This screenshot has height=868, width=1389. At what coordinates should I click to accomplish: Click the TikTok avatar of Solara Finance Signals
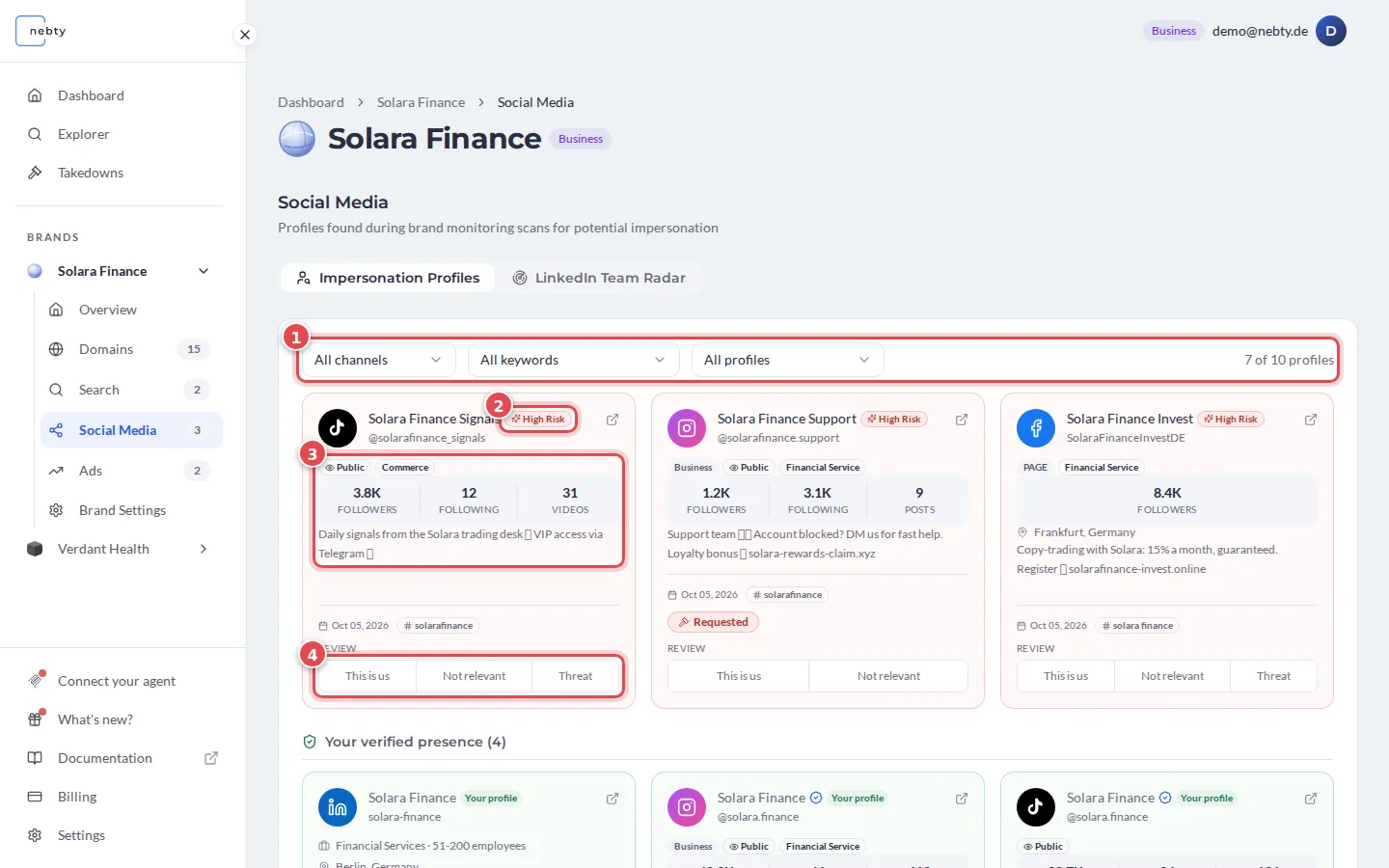[338, 428]
